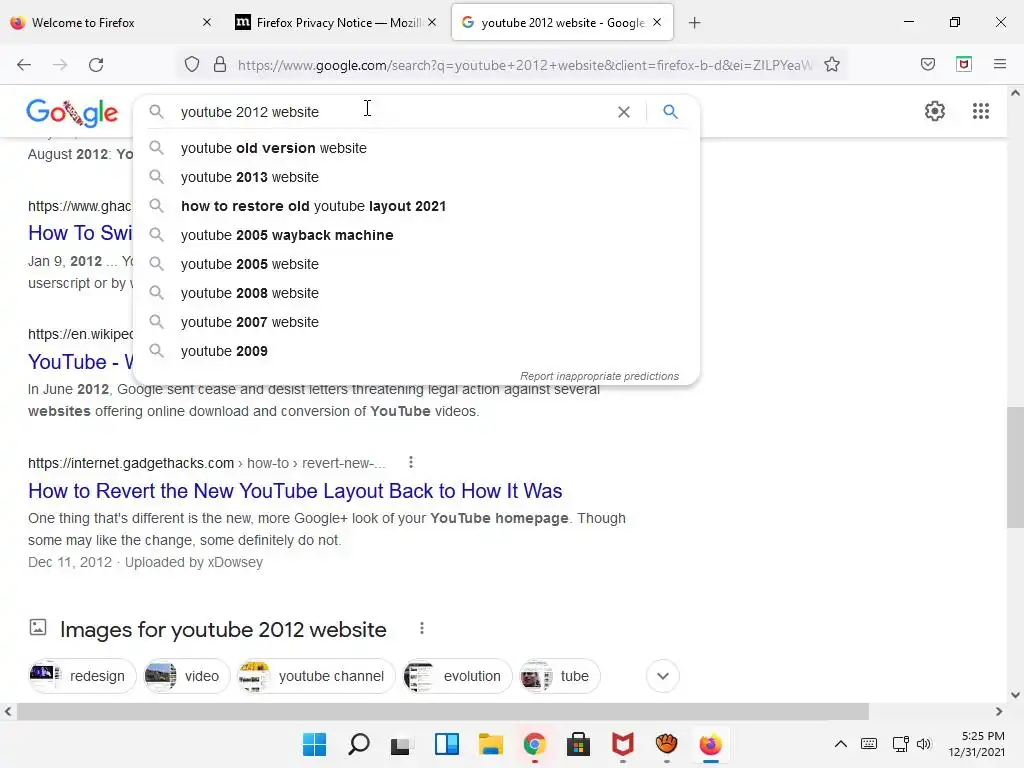Open the clock and date flyout
This screenshot has width=1024, height=768.
click(976, 744)
